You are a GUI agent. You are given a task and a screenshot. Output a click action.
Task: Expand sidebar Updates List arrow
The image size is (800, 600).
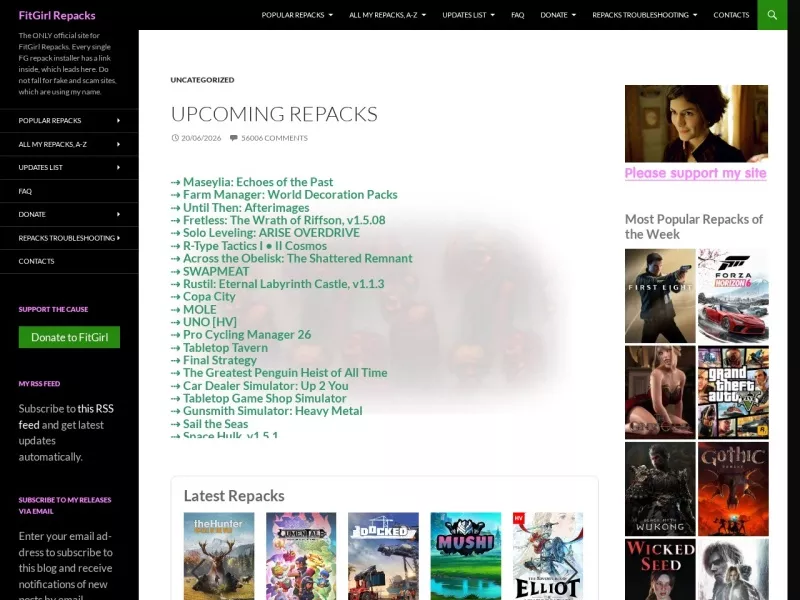pos(118,167)
